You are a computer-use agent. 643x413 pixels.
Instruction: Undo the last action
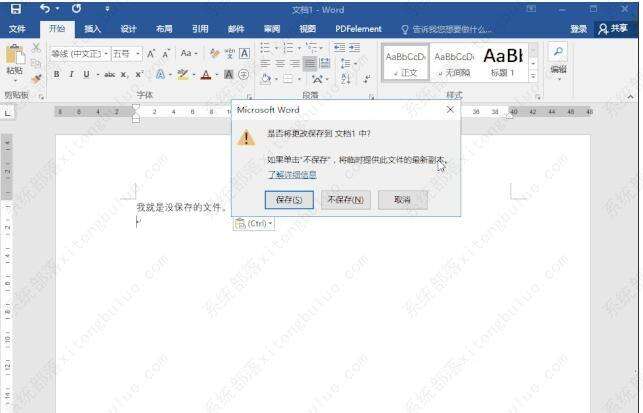45,9
